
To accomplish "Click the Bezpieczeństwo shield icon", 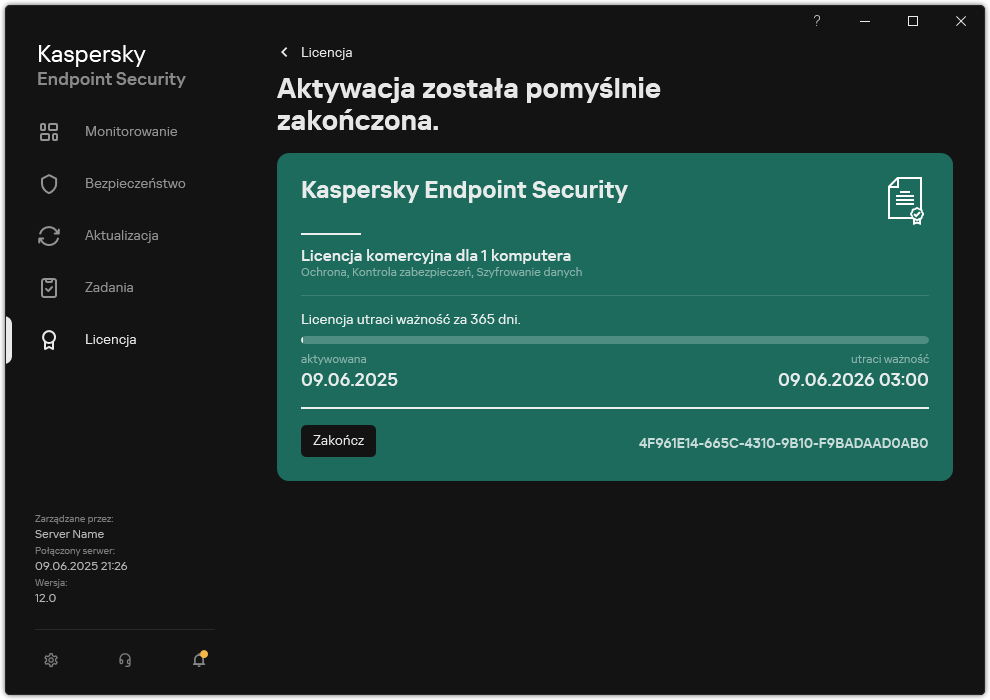I will click(49, 184).
